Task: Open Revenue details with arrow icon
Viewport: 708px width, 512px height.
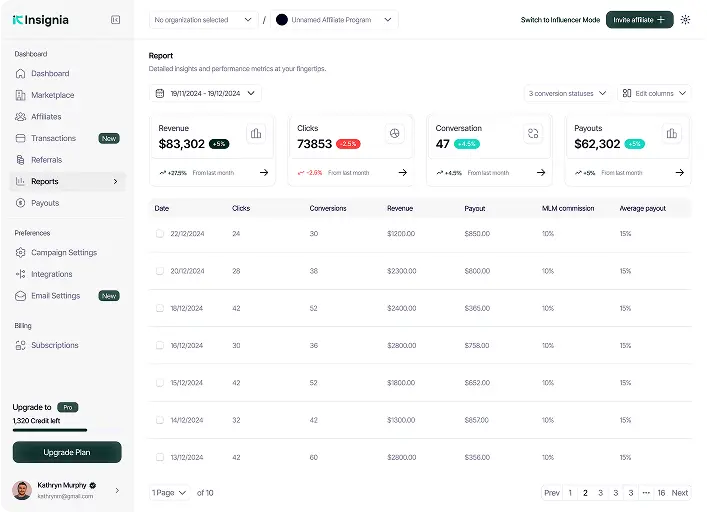Action: pos(264,172)
